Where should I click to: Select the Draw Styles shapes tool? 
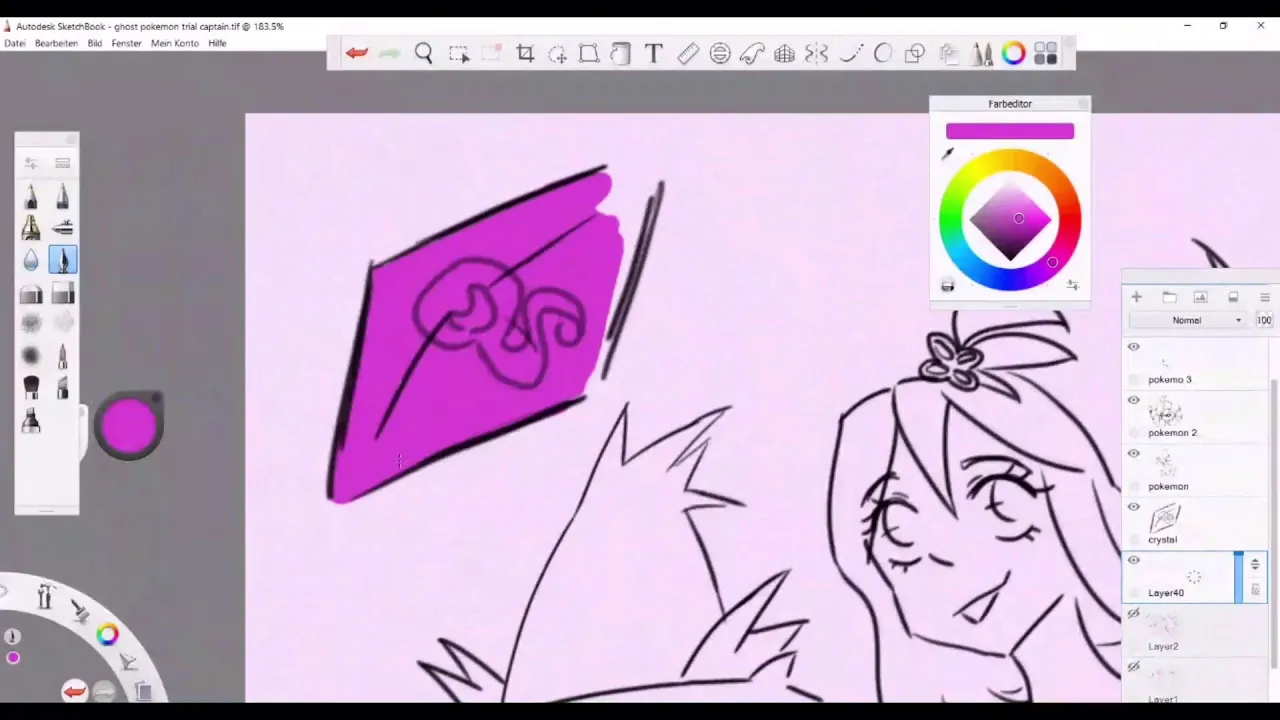[x=915, y=54]
